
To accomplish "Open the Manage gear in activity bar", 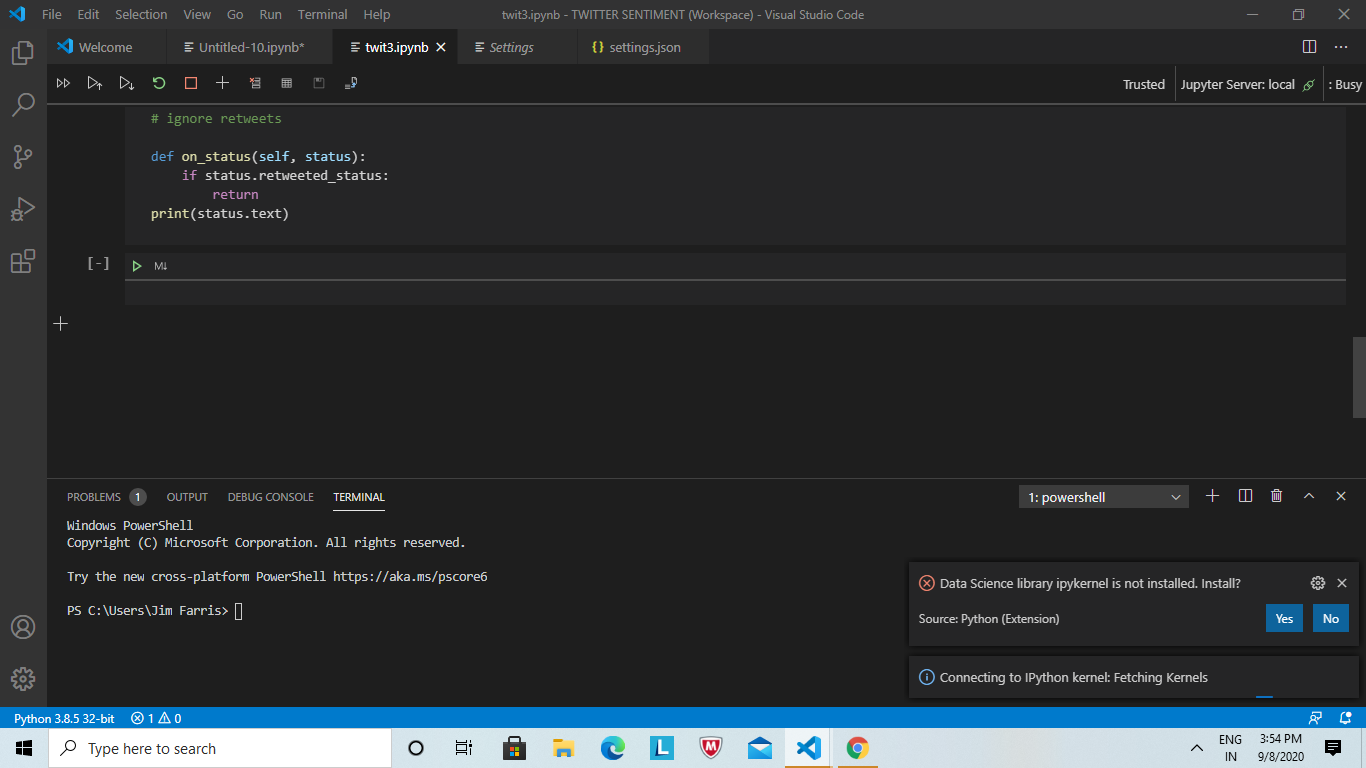I will click(x=23, y=679).
